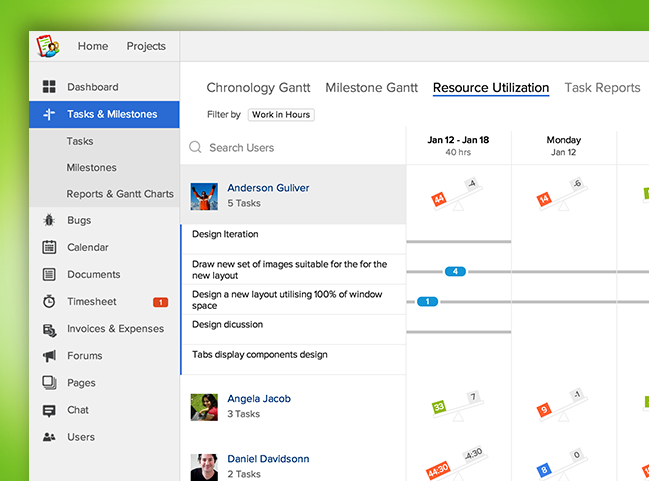Click the Forums megaphone icon
Screen dimensions: 649x481
(49, 355)
